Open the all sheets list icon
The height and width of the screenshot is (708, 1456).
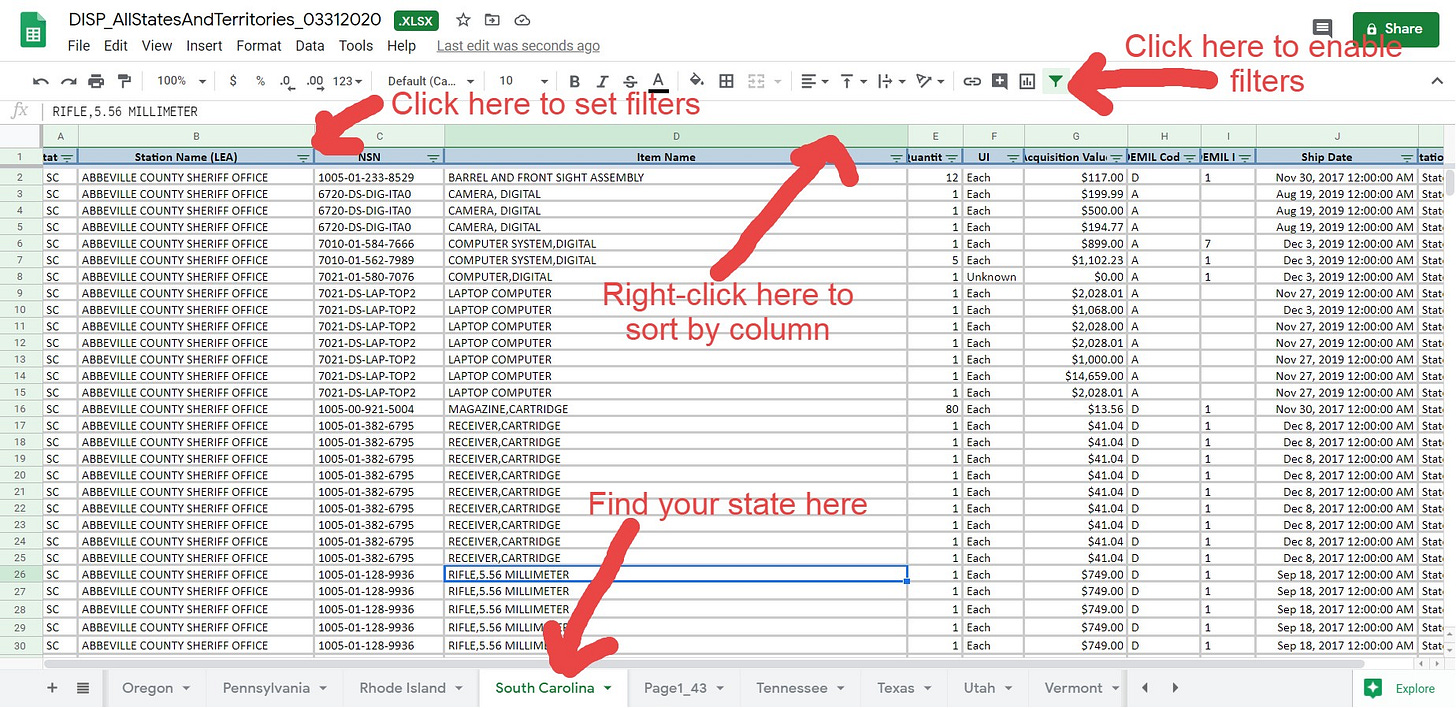coord(83,688)
